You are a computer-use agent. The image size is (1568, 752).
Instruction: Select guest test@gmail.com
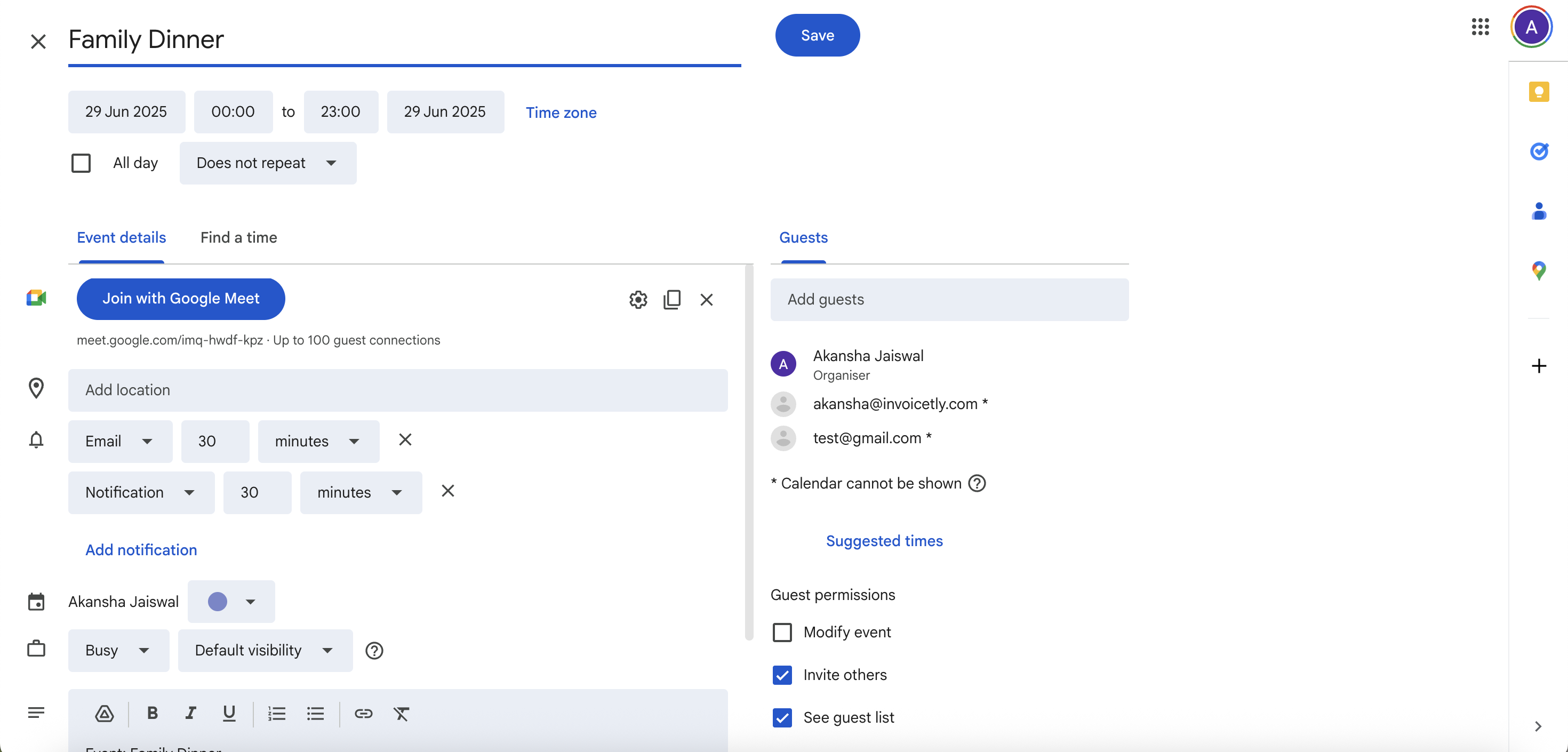point(949,438)
